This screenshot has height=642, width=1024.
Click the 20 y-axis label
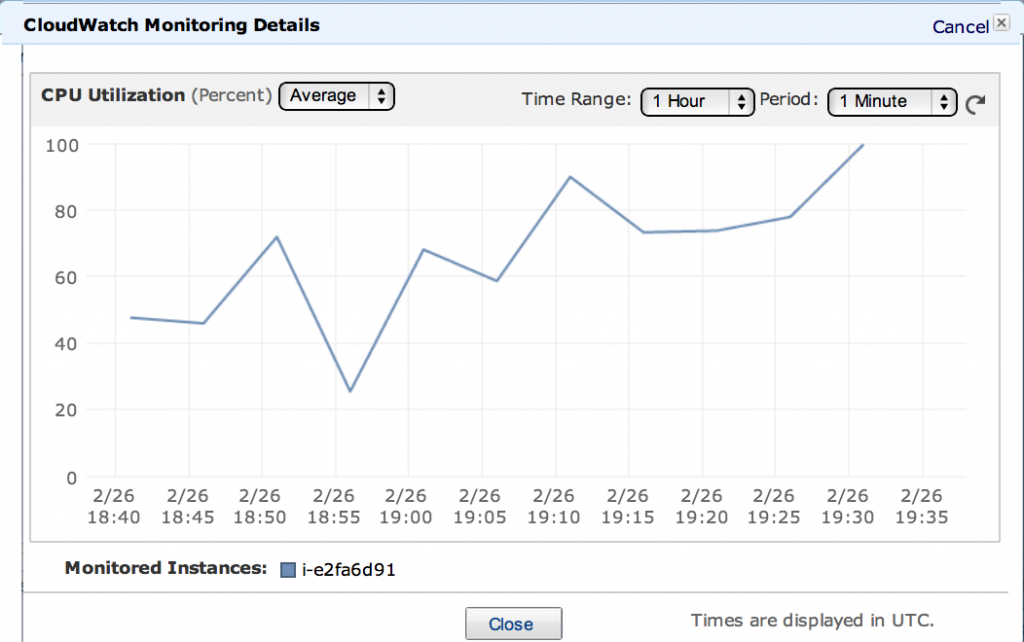(x=66, y=410)
